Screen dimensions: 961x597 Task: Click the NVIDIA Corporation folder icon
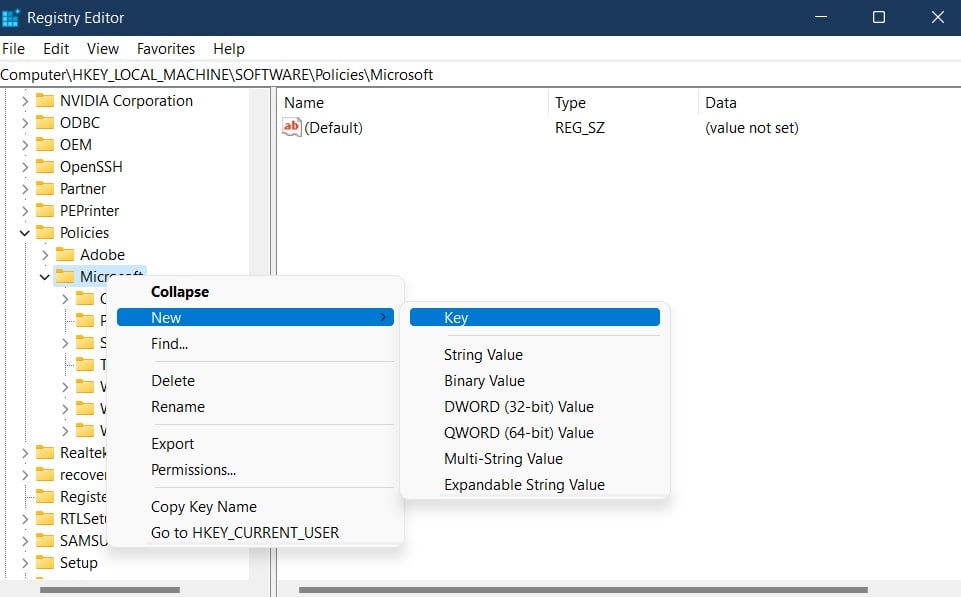tap(45, 101)
